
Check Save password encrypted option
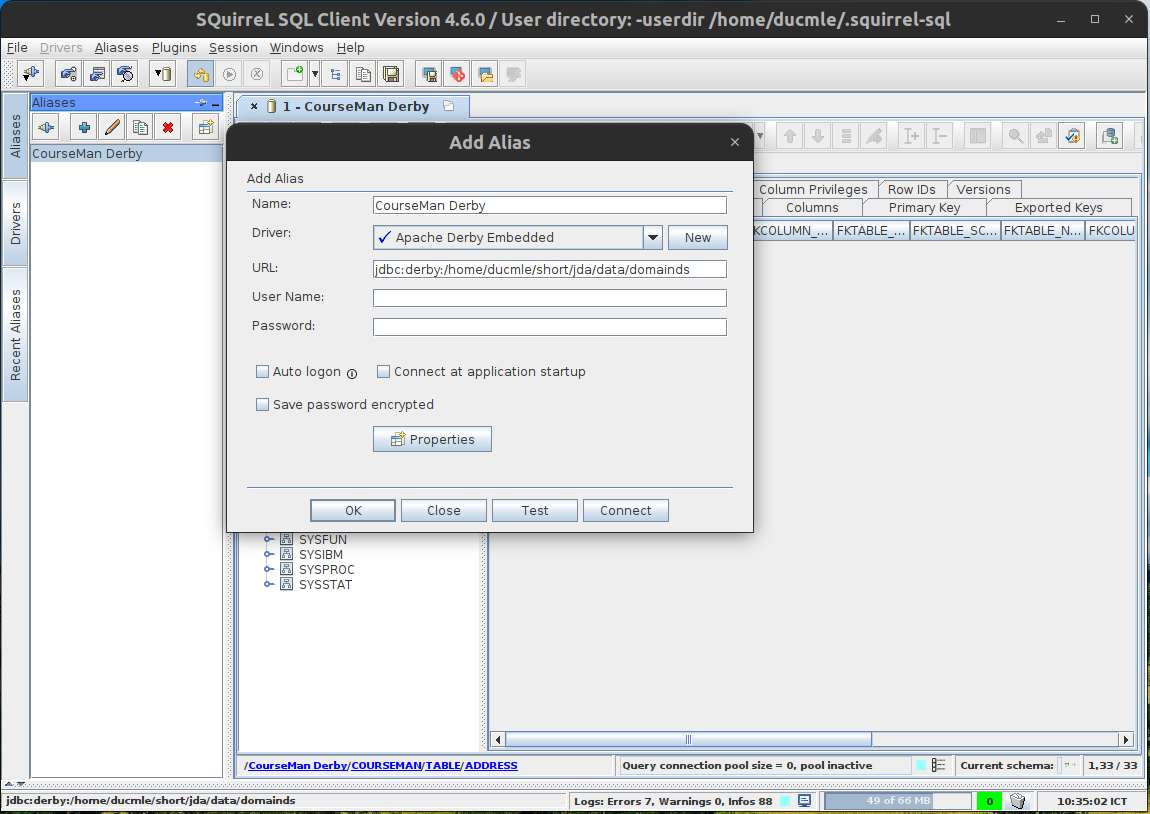[262, 405]
